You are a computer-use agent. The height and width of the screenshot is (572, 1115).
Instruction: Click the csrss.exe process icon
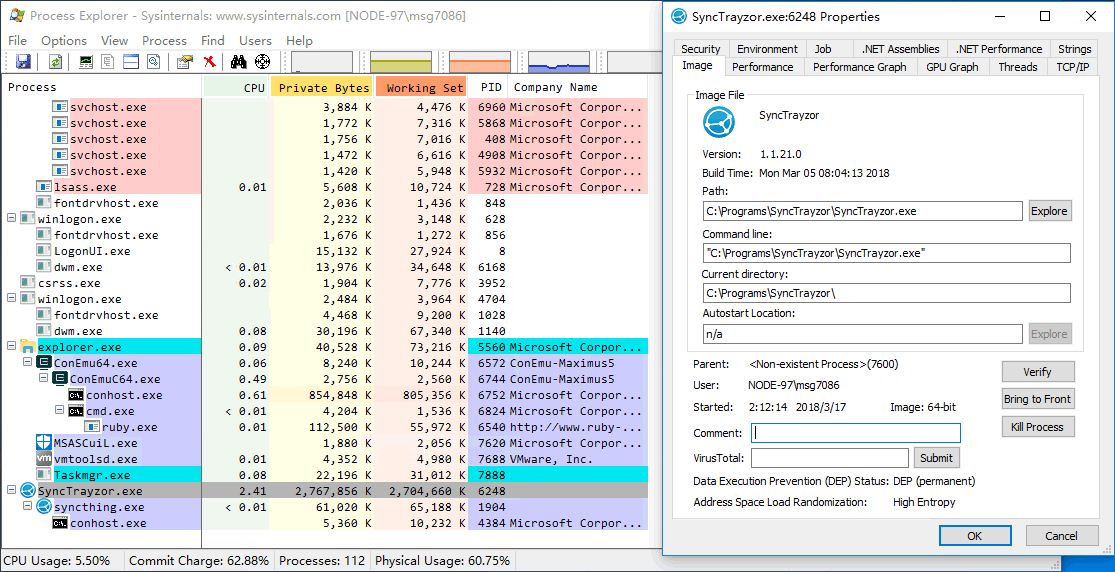pyautogui.click(x=28, y=283)
